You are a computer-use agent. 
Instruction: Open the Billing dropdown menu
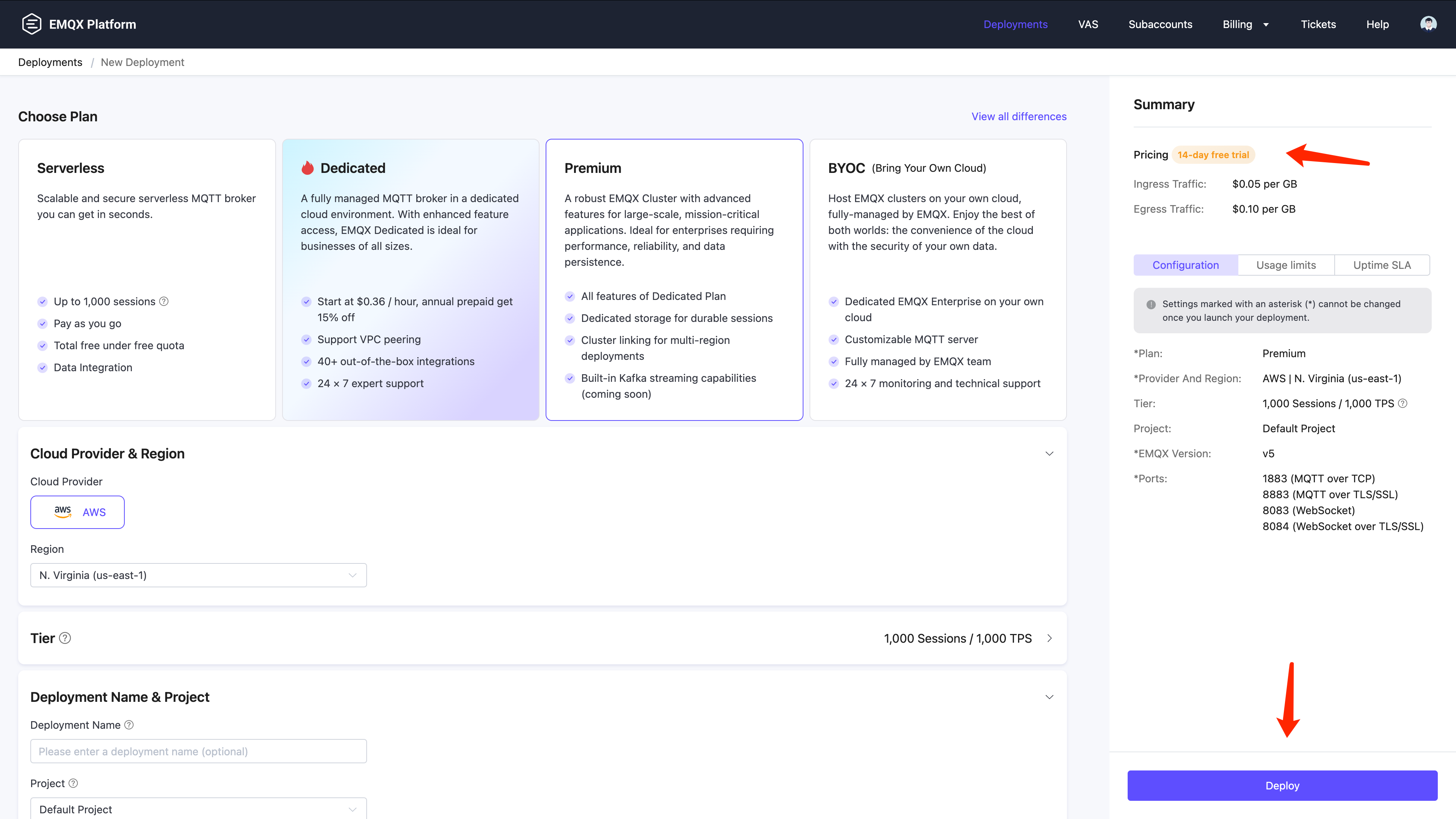(1246, 24)
